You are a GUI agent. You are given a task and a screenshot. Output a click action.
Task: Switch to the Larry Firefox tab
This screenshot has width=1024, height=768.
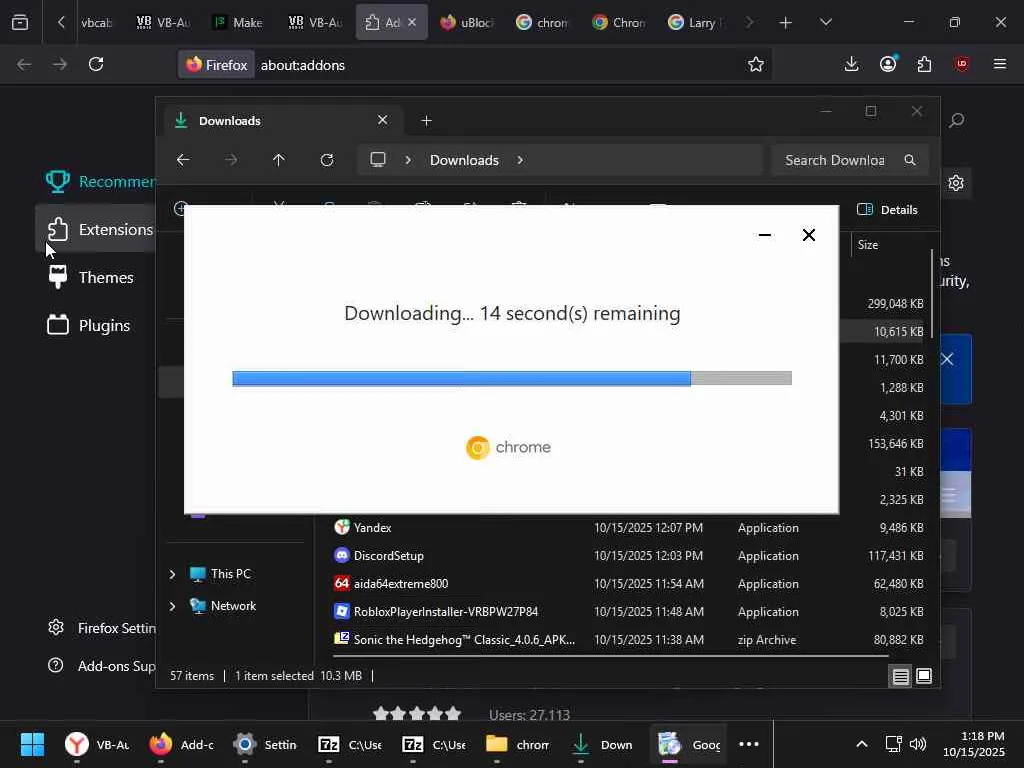pyautogui.click(x=695, y=23)
